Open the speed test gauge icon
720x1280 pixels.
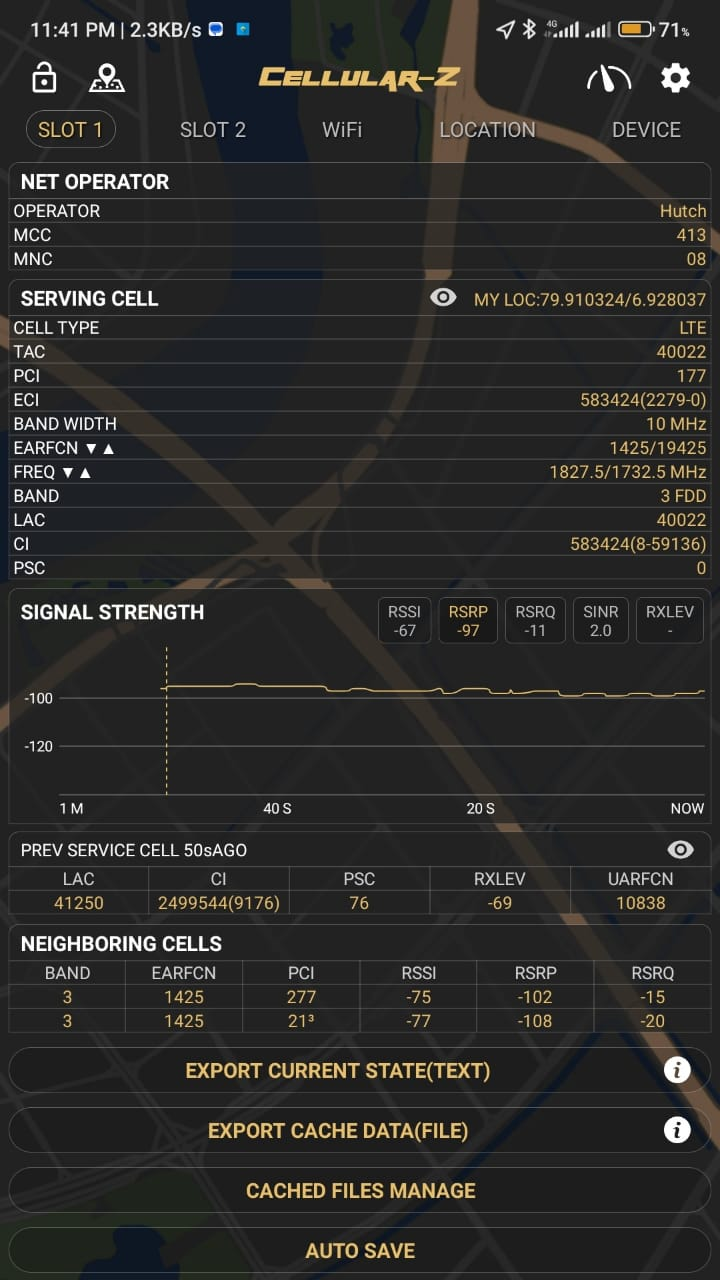coord(608,78)
